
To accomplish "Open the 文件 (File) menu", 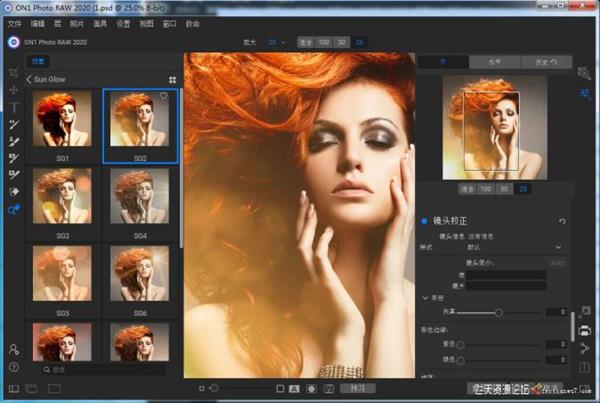I will pos(14,22).
